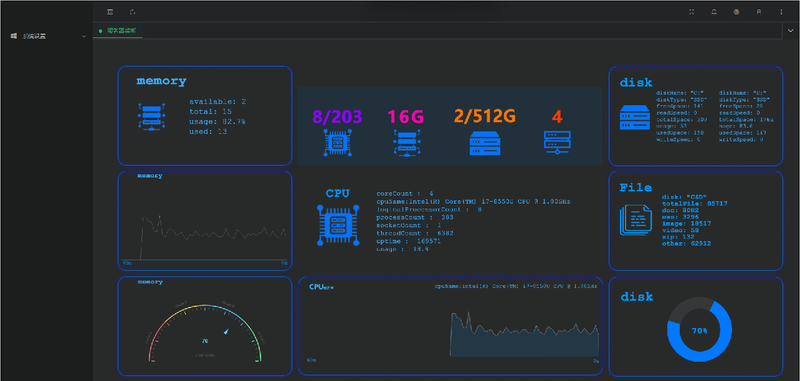Click the 'threadCount : 6382' line
Screen dimensions: 800x381
(x=415, y=233)
